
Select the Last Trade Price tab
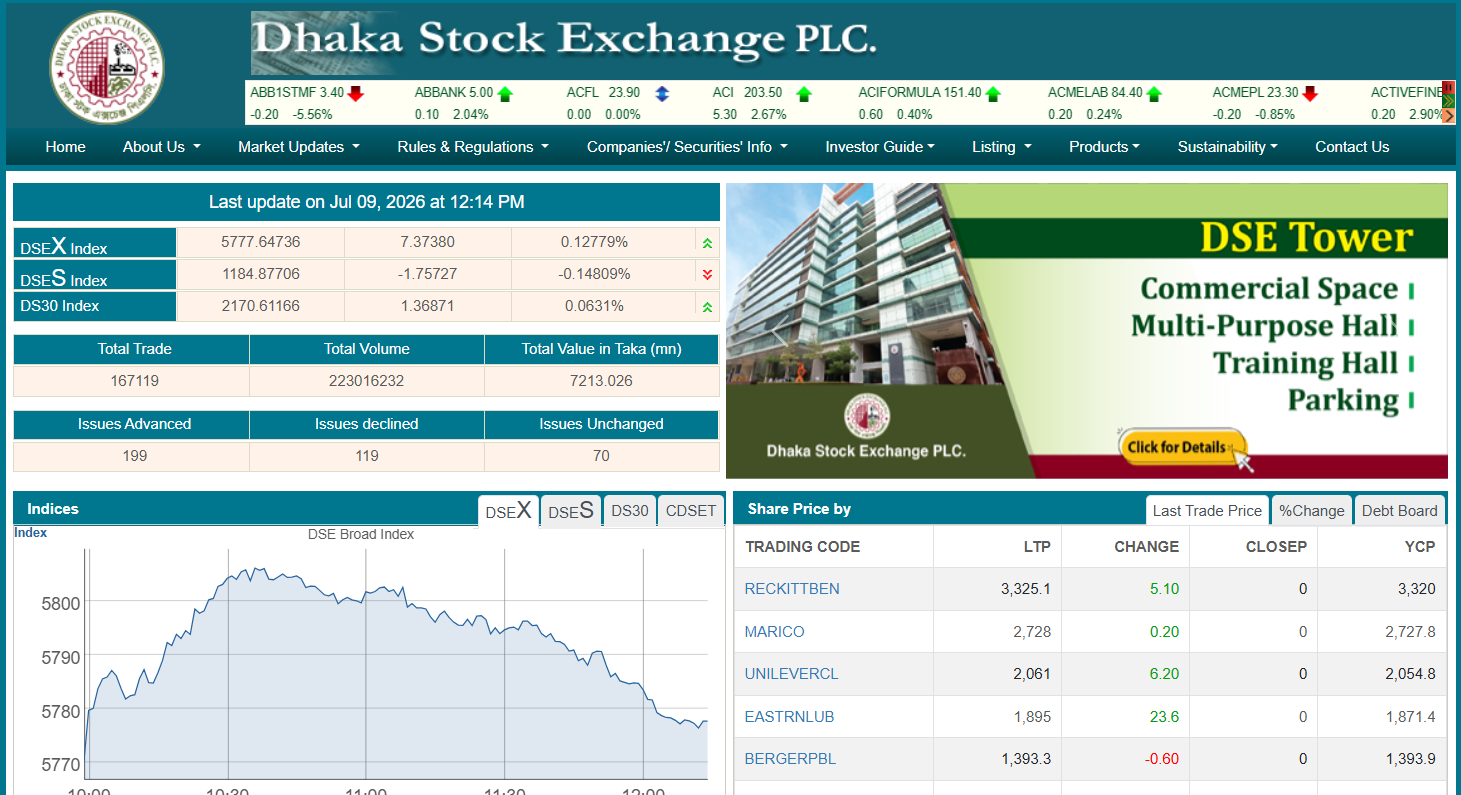coord(1207,510)
